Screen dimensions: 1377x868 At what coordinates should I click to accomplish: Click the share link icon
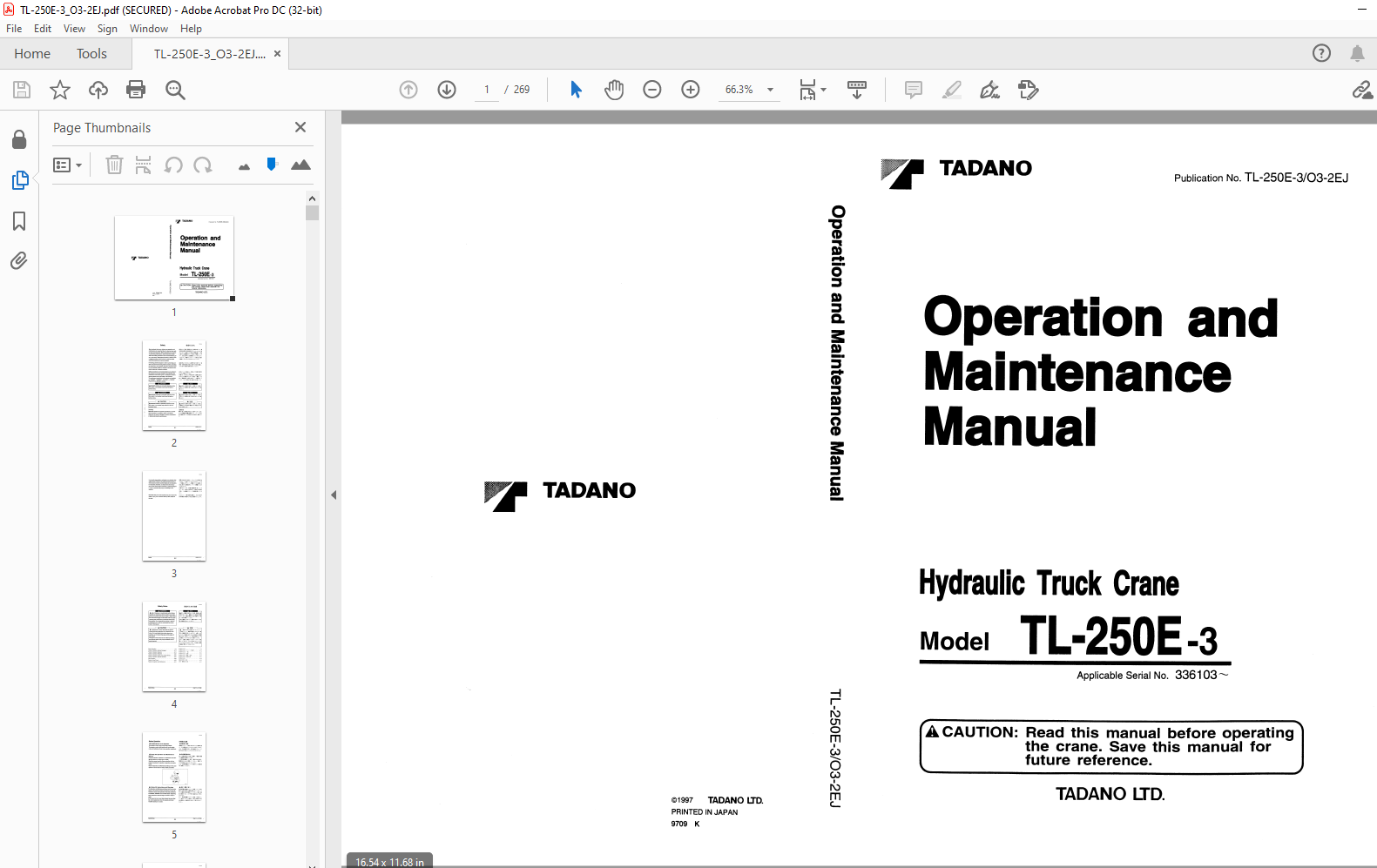click(x=1362, y=90)
